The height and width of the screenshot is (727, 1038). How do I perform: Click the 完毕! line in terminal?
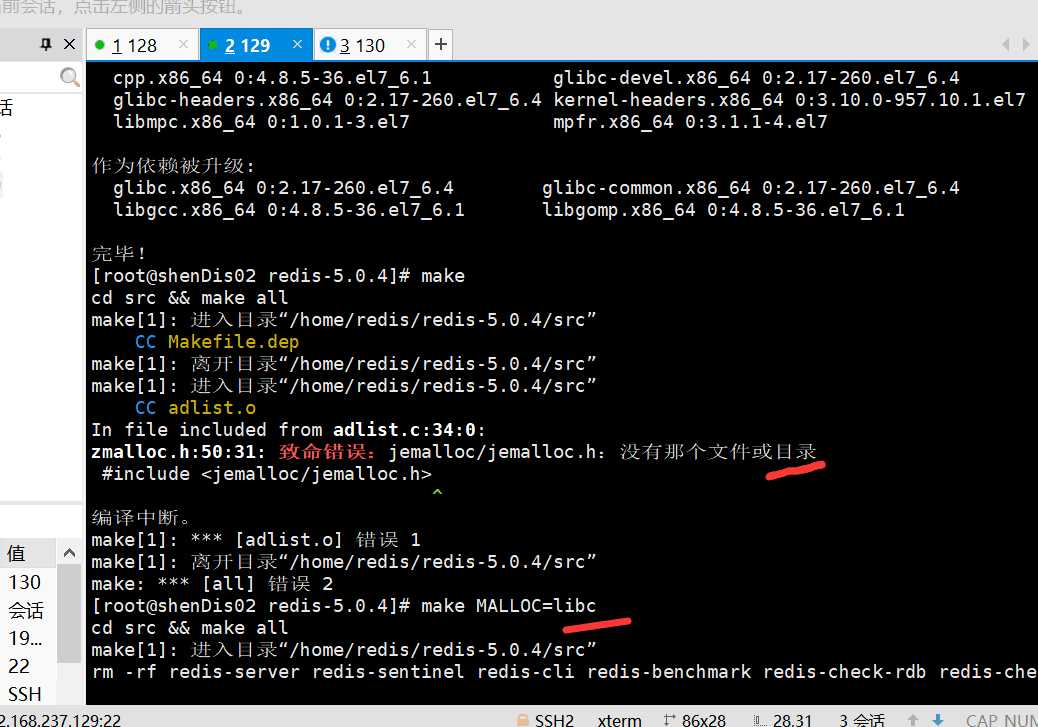point(119,254)
